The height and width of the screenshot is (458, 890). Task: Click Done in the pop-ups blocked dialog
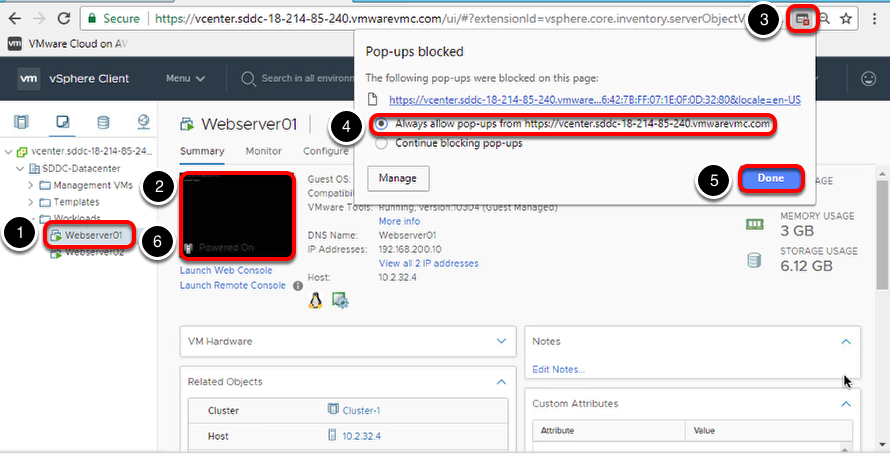point(771,178)
